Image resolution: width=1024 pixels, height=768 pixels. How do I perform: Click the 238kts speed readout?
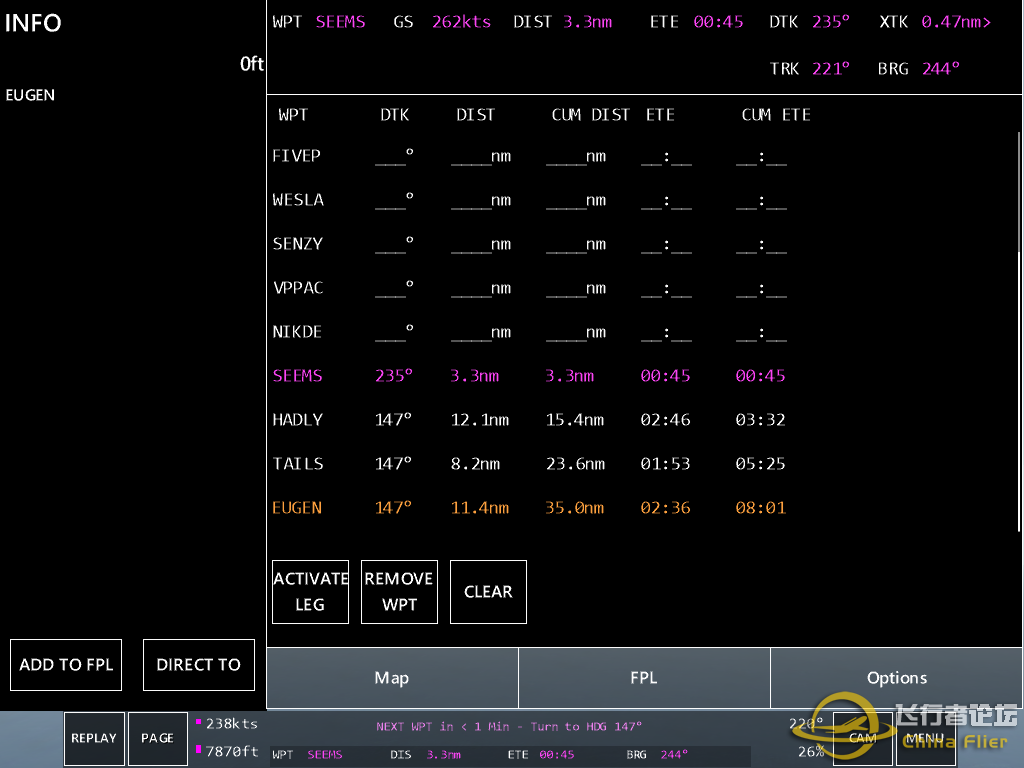(232, 724)
